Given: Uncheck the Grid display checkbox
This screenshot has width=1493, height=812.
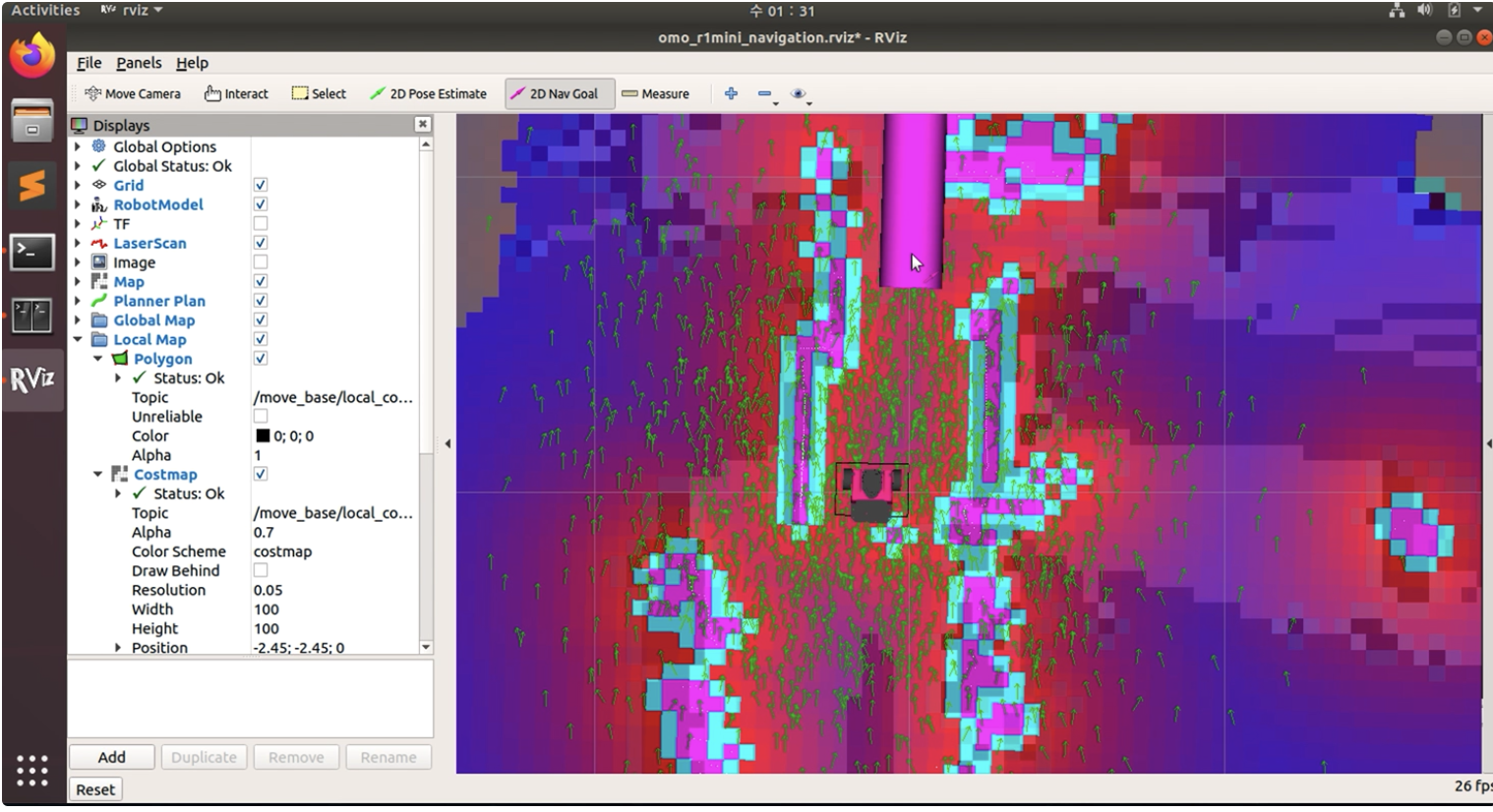Looking at the screenshot, I should pyautogui.click(x=261, y=185).
